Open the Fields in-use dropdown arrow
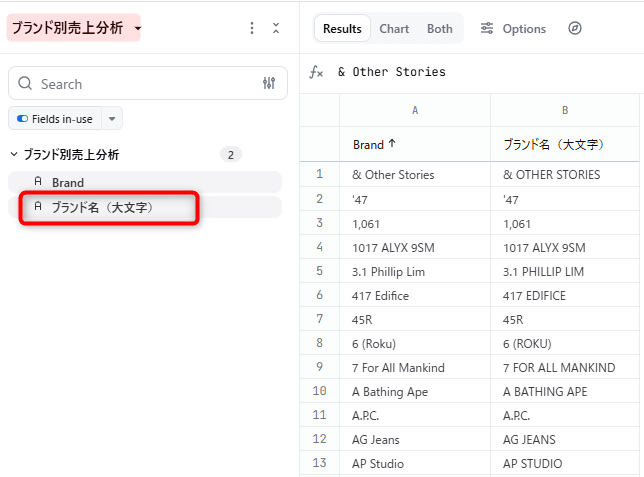Screen dimensions: 644x477 click(x=112, y=119)
